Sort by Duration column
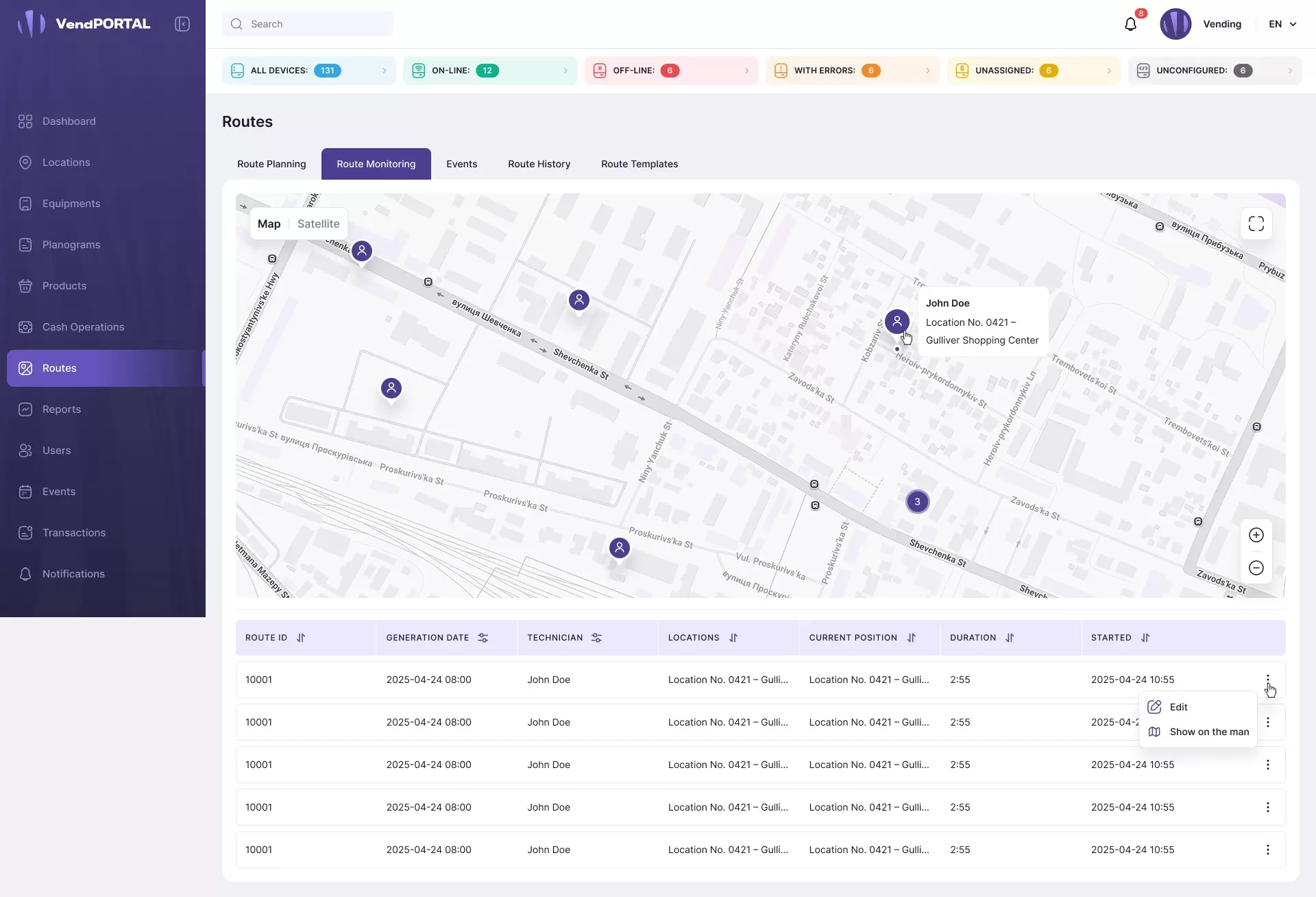Screen dimensions: 1316x897 tap(1010, 638)
